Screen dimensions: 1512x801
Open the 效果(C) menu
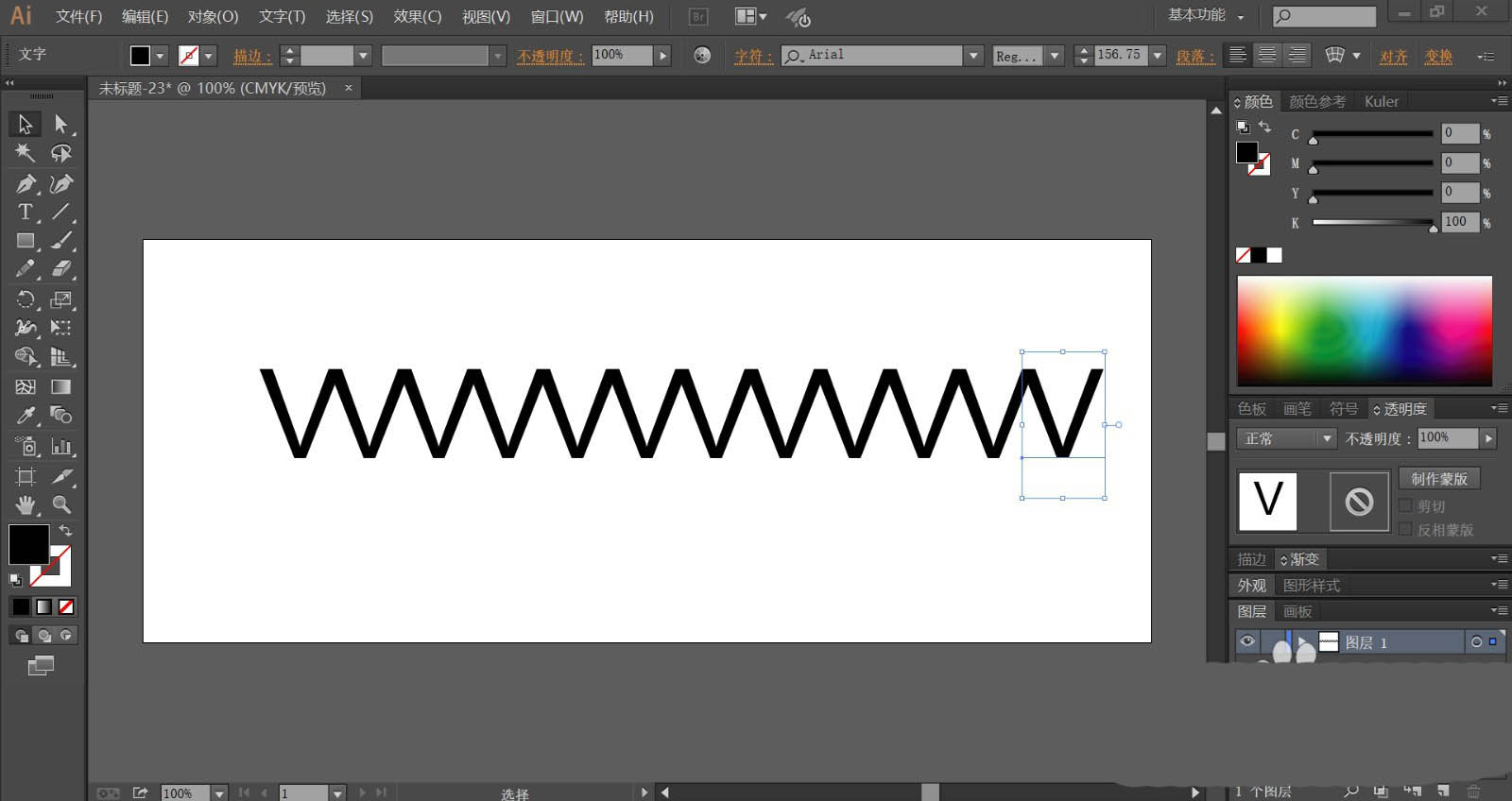418,17
